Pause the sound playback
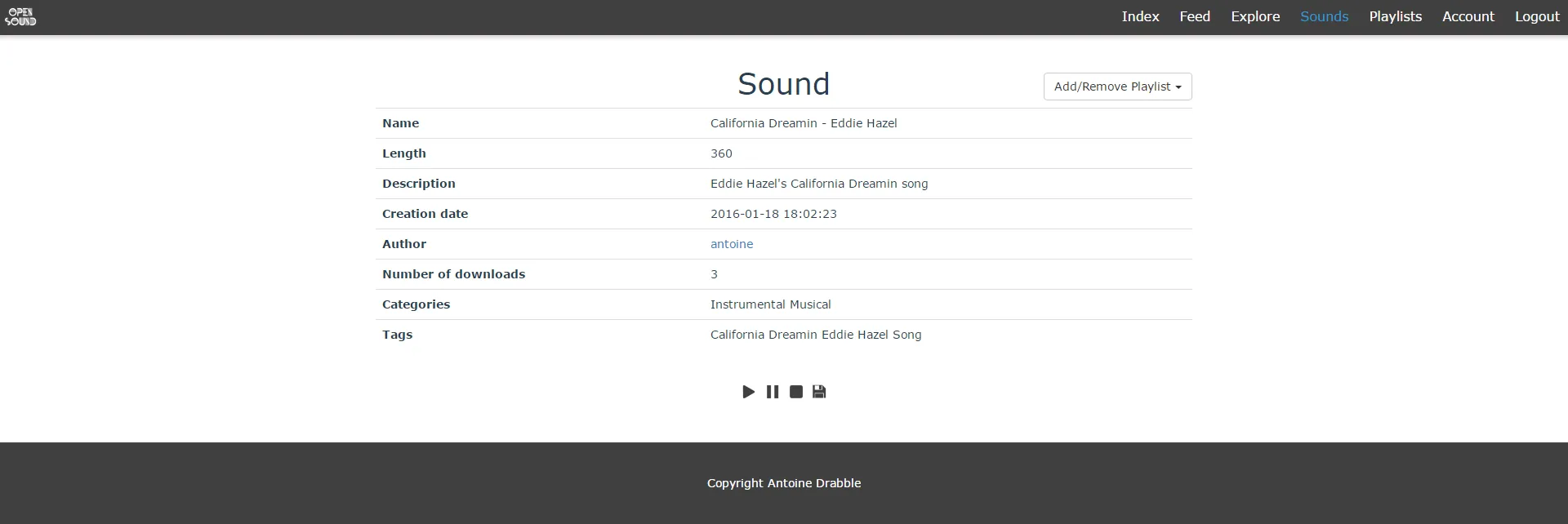Viewport: 1568px width, 524px height. pos(772,392)
